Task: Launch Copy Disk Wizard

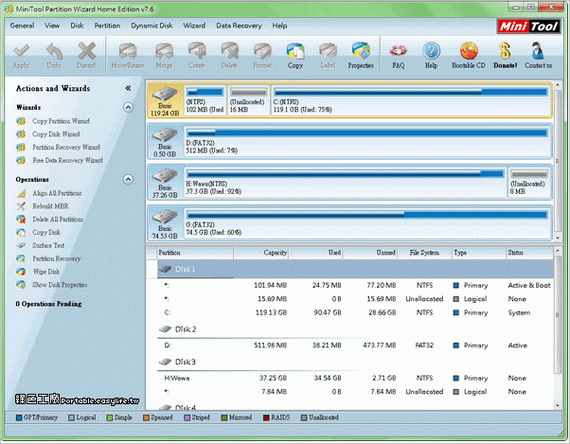Action: point(56,134)
